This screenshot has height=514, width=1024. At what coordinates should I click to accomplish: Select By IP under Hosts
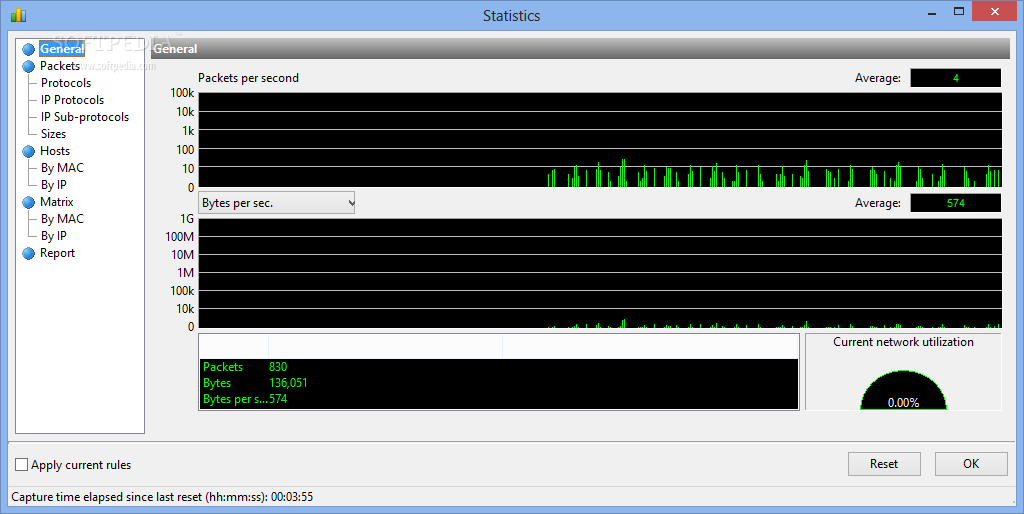pyautogui.click(x=54, y=185)
